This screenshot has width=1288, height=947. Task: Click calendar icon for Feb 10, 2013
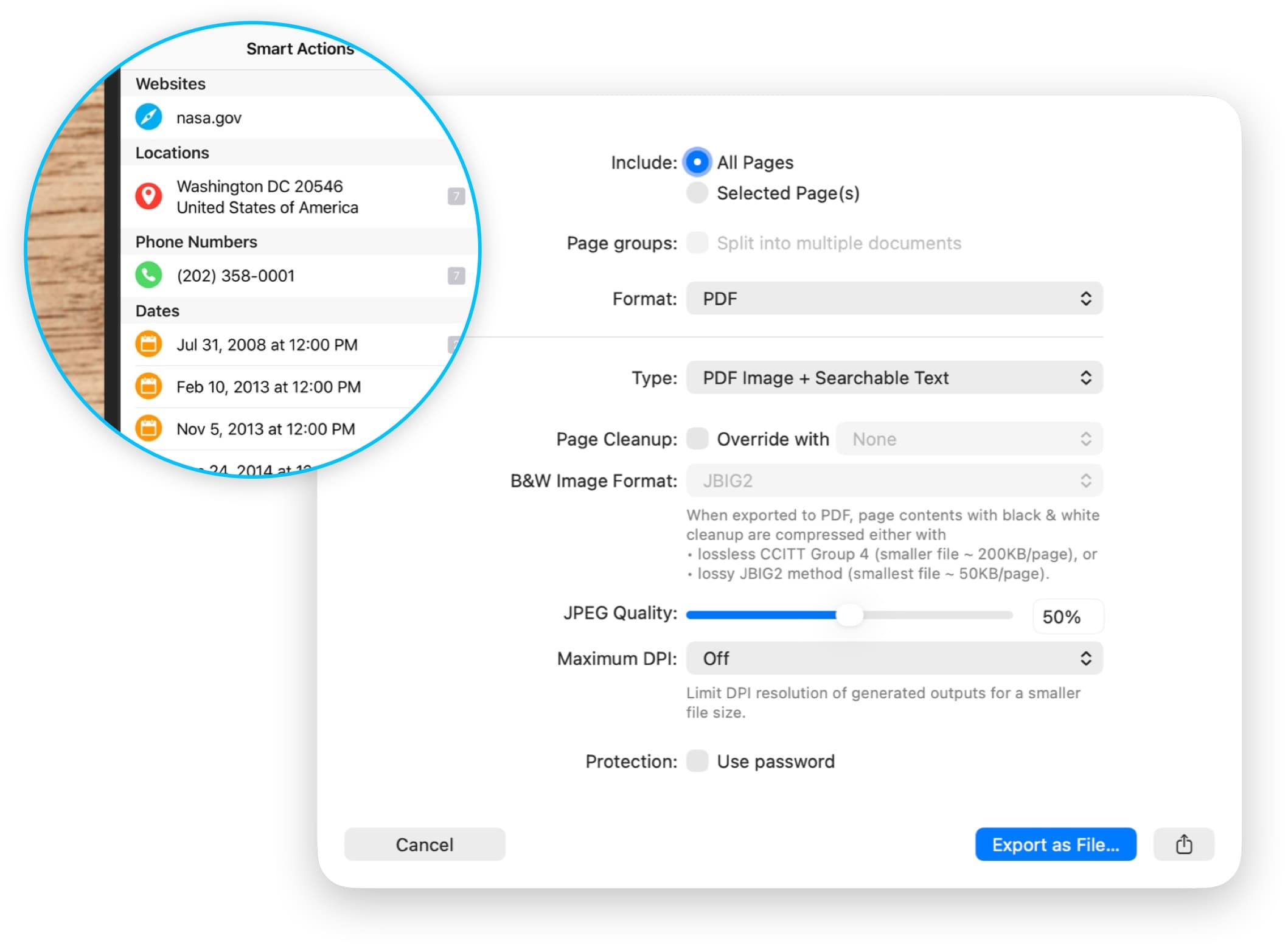(148, 386)
